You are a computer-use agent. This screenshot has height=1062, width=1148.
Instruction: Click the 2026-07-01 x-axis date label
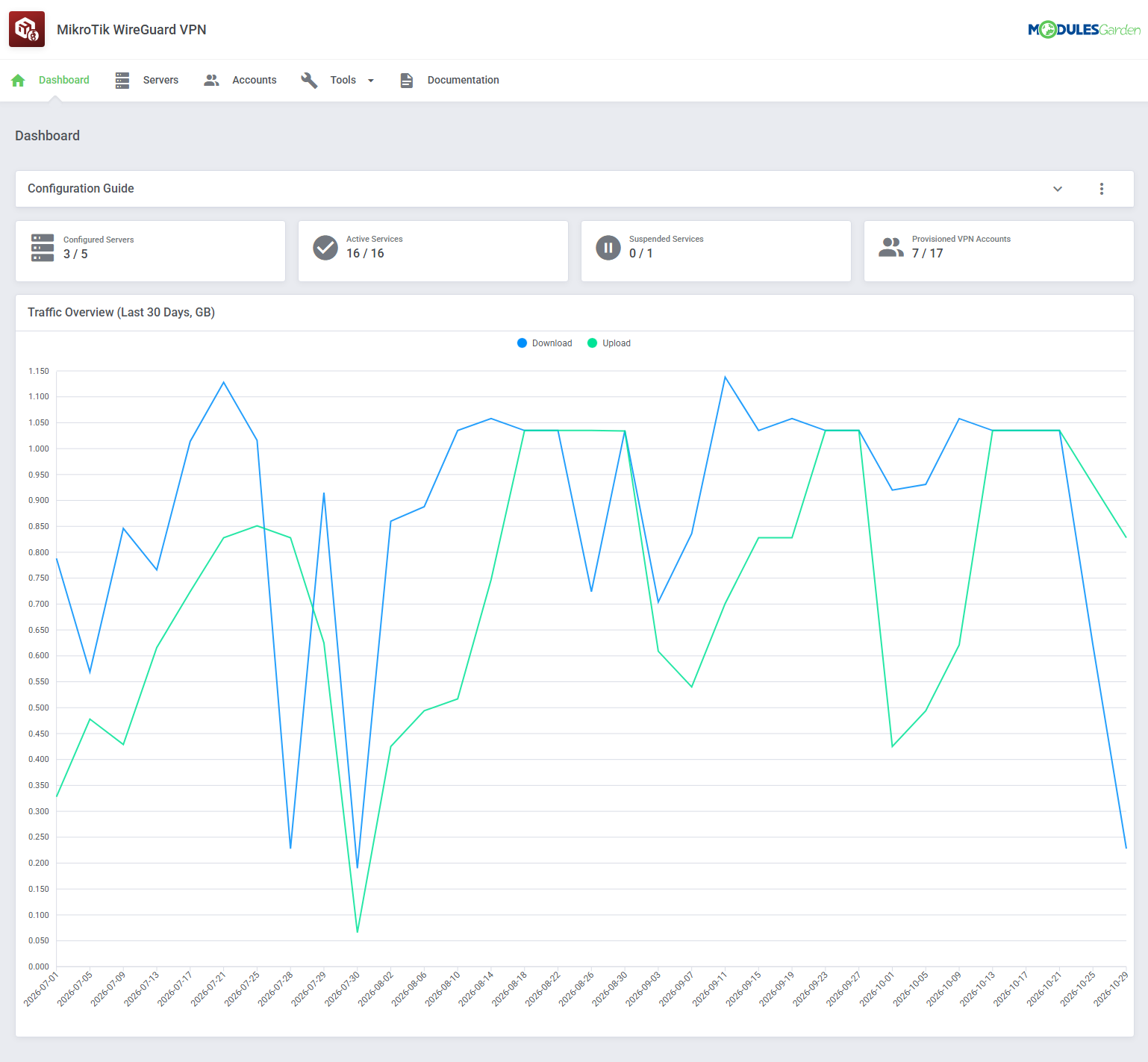coord(41,990)
